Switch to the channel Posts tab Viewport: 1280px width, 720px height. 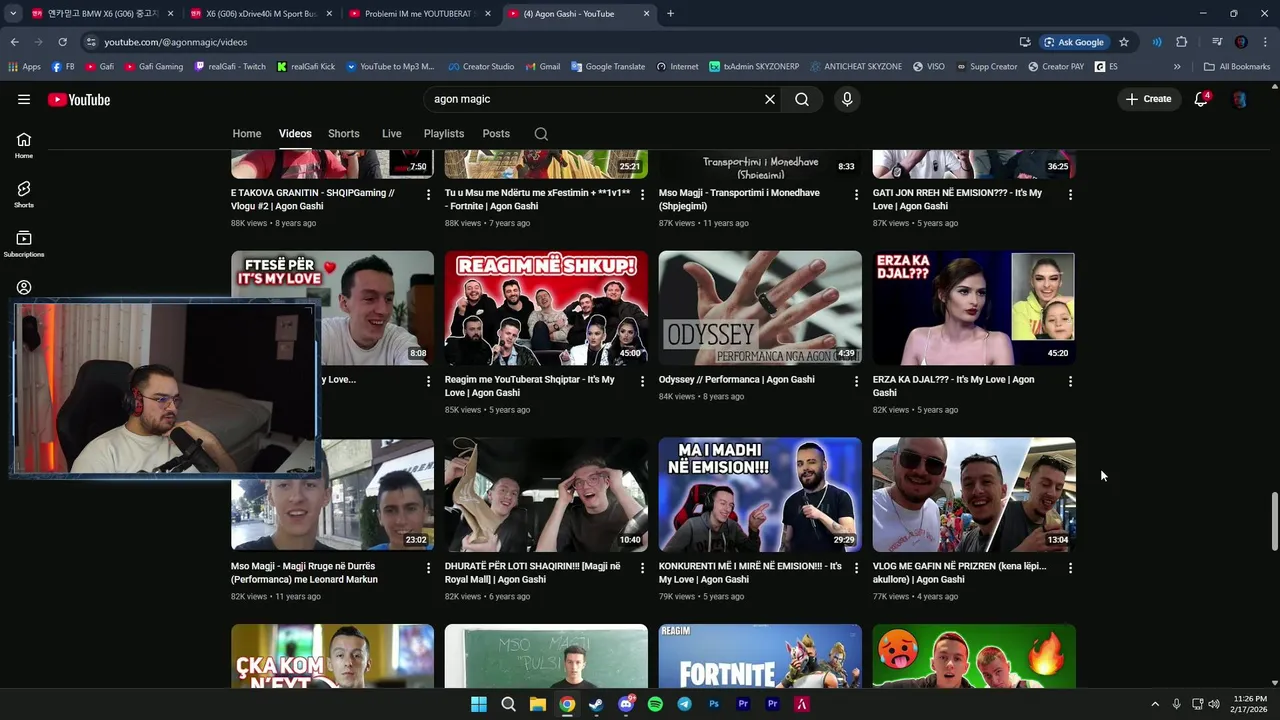coord(496,134)
